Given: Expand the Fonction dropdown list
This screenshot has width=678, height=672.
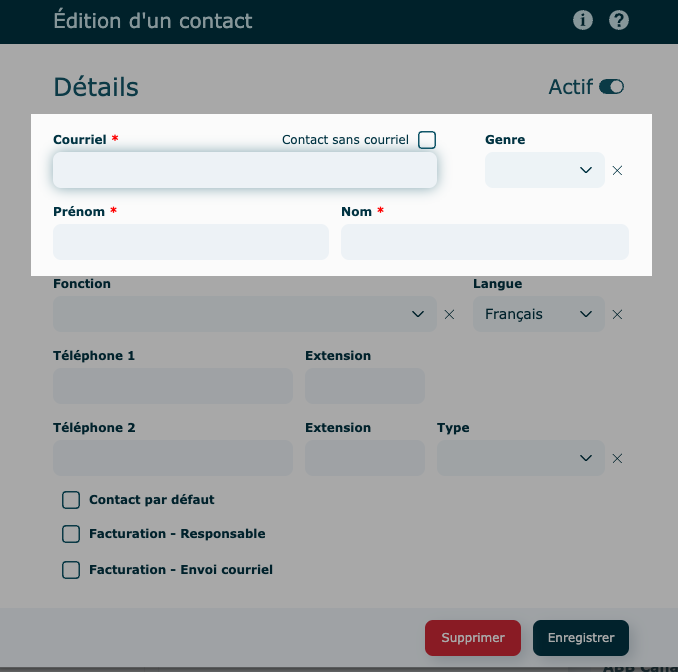Looking at the screenshot, I should pos(245,314).
